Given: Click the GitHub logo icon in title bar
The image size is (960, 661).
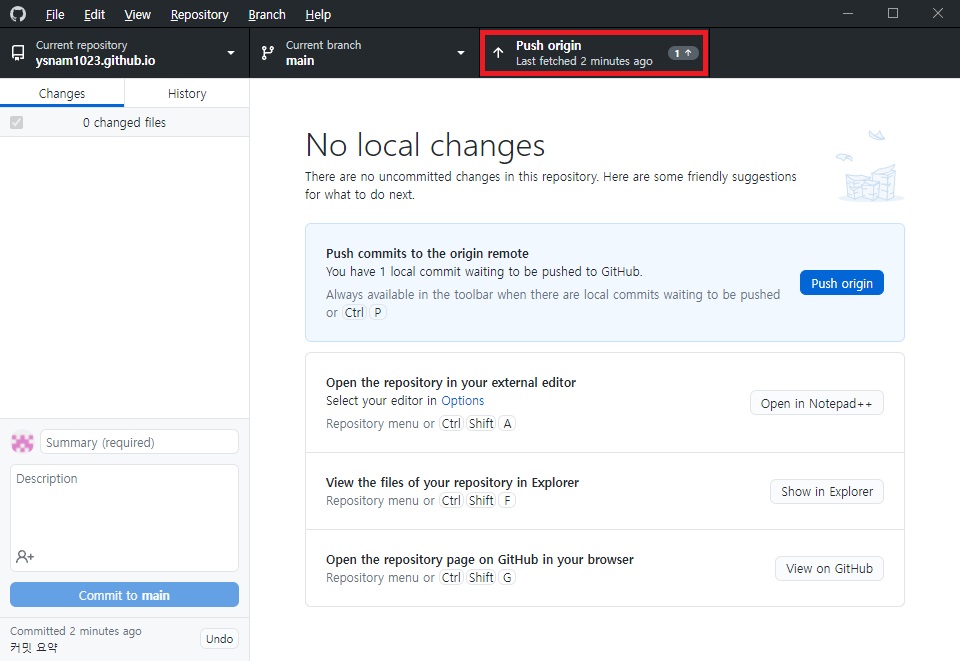Looking at the screenshot, I should pos(18,14).
